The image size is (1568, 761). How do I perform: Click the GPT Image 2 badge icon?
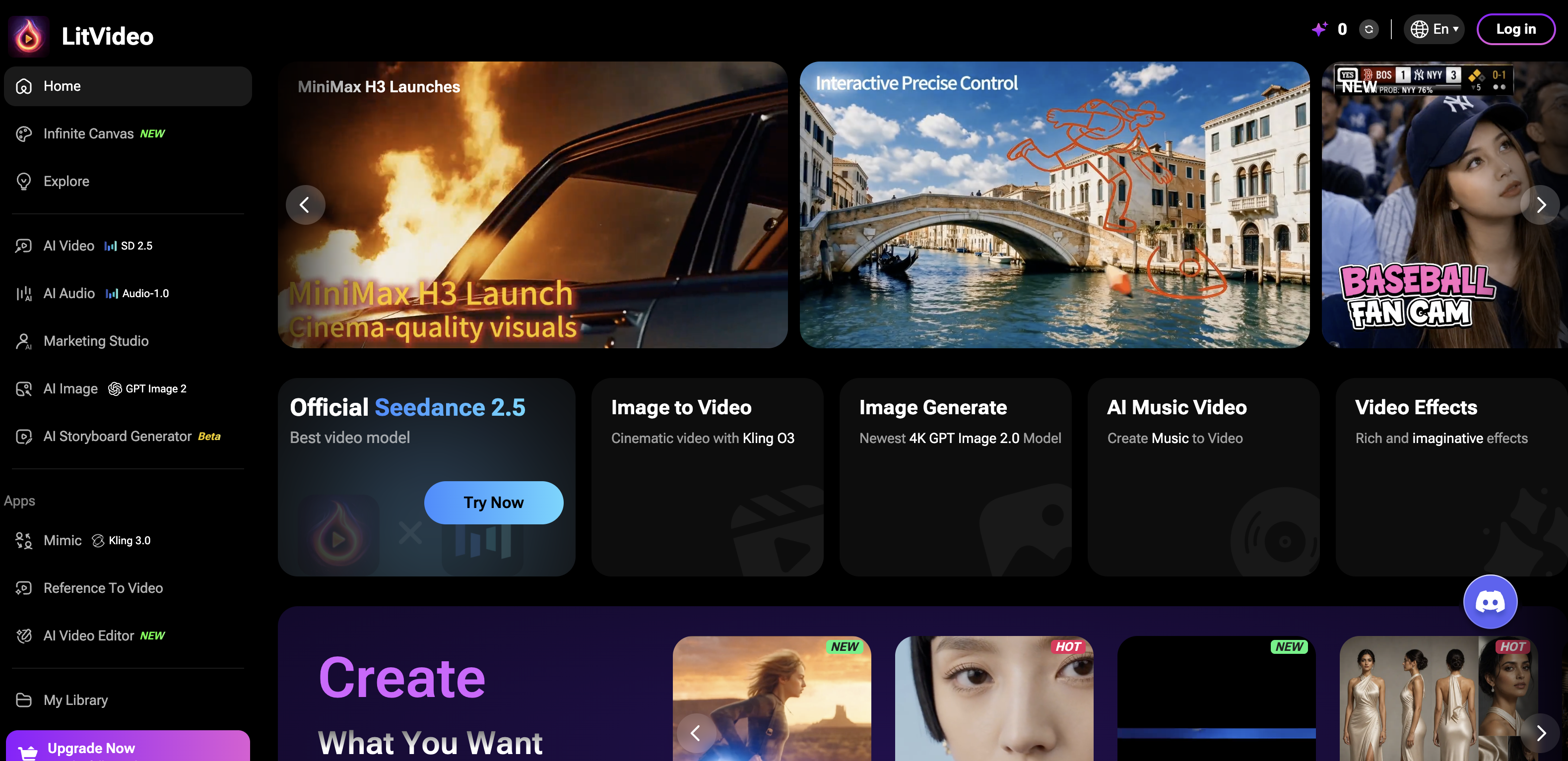coord(115,389)
